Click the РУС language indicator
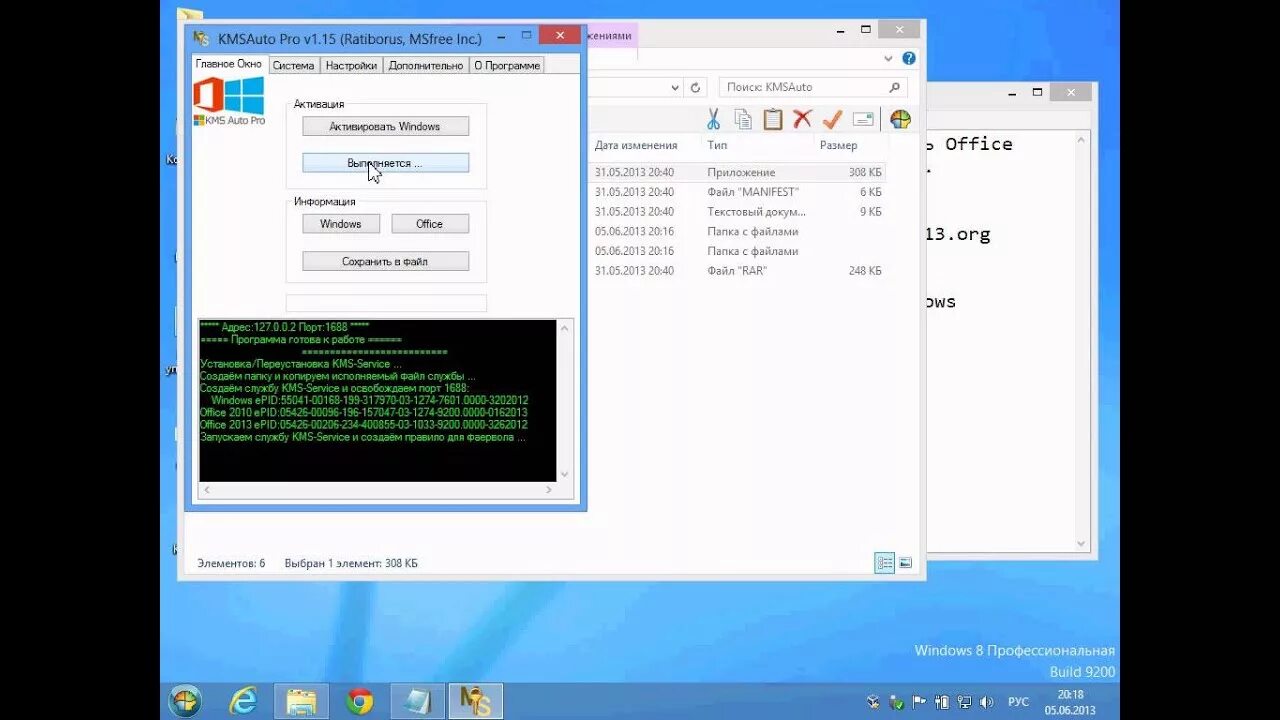The width and height of the screenshot is (1280, 720). [x=1017, y=702]
